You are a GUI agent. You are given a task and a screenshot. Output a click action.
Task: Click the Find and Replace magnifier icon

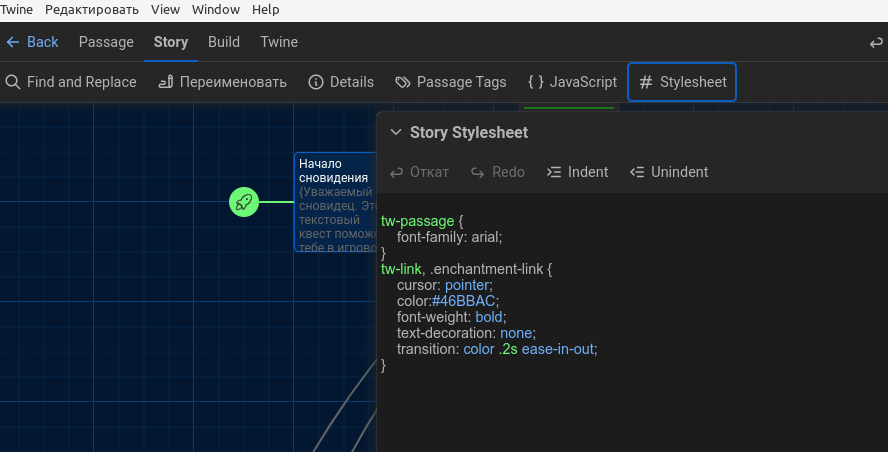pyautogui.click(x=12, y=82)
